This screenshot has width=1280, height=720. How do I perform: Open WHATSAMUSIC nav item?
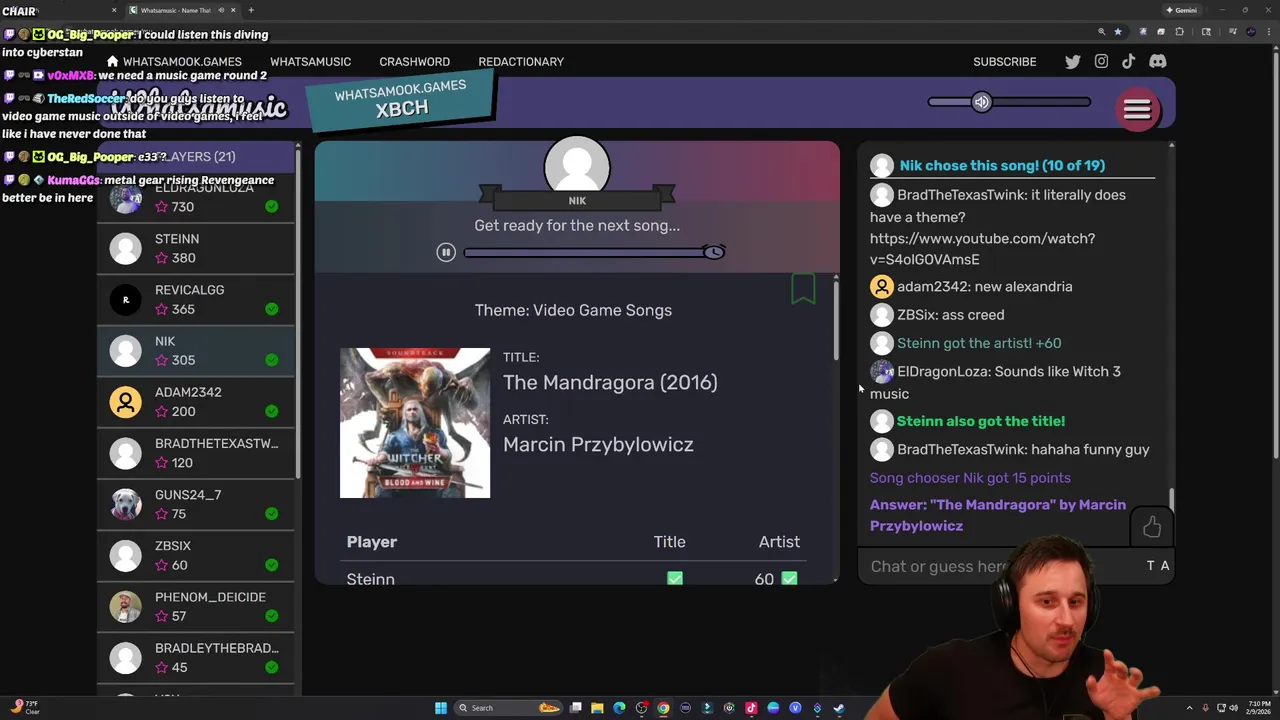[310, 61]
